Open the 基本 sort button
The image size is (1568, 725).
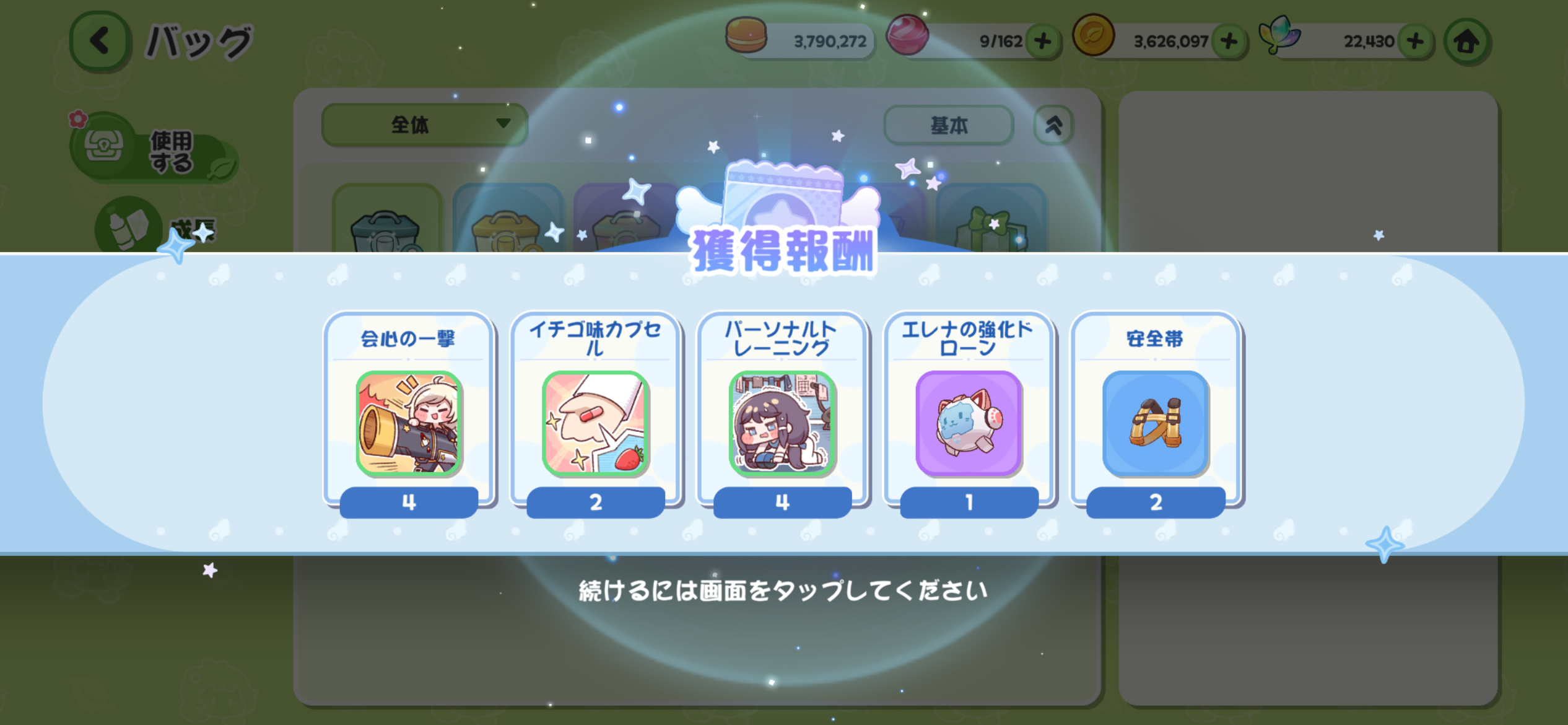948,125
